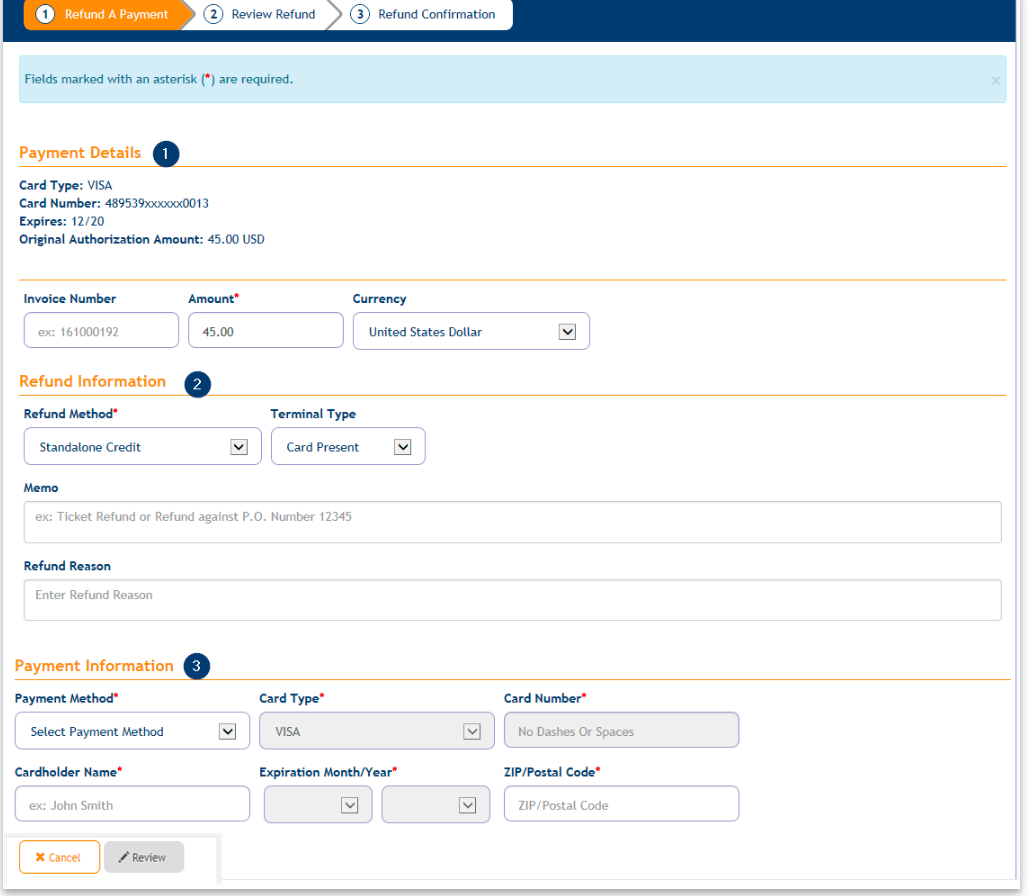The width and height of the screenshot is (1029, 896).
Task: Click the Refund Information step 2 badge
Action: (197, 384)
